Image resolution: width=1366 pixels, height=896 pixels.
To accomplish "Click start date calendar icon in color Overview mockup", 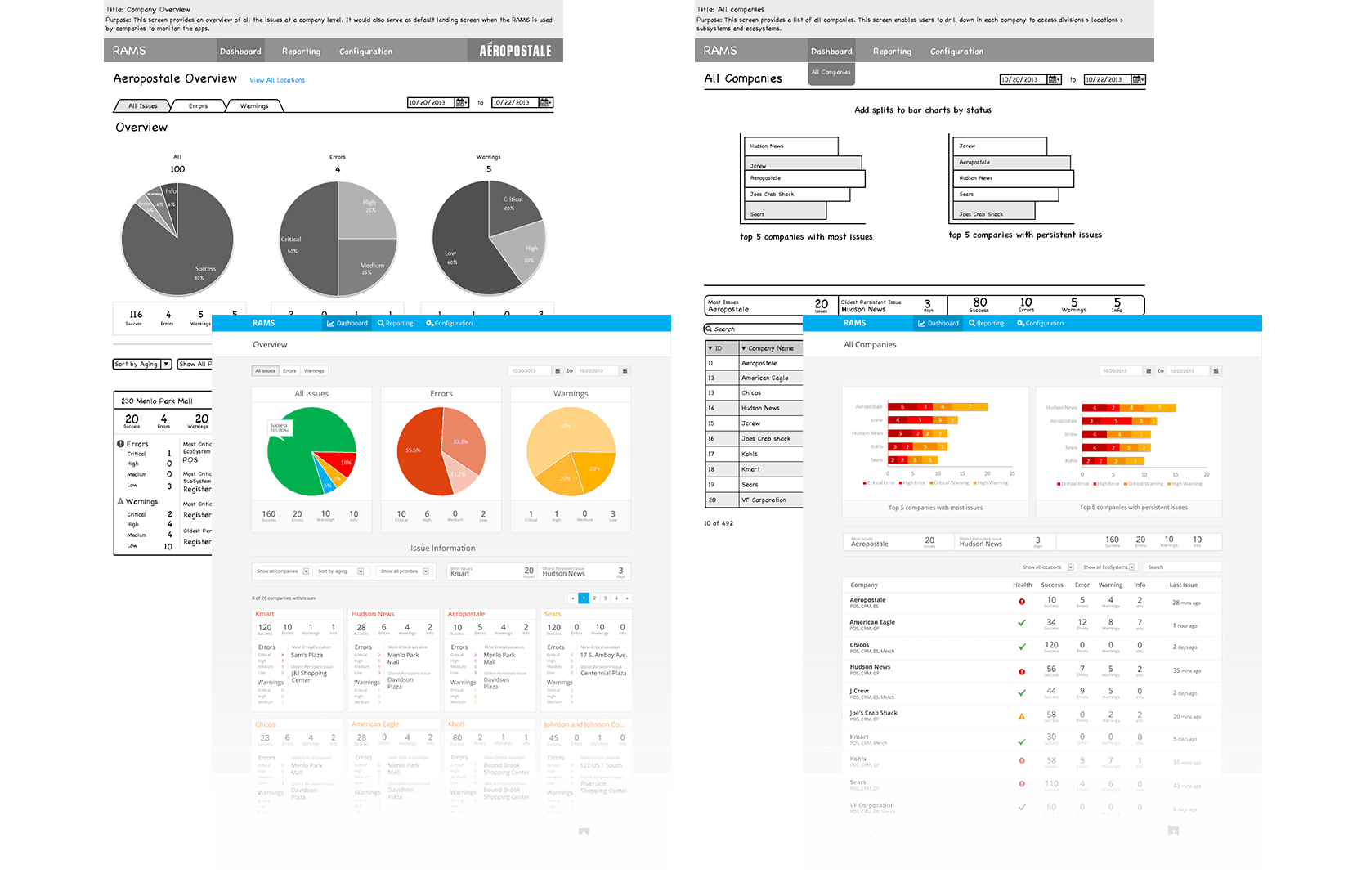I will coord(558,371).
